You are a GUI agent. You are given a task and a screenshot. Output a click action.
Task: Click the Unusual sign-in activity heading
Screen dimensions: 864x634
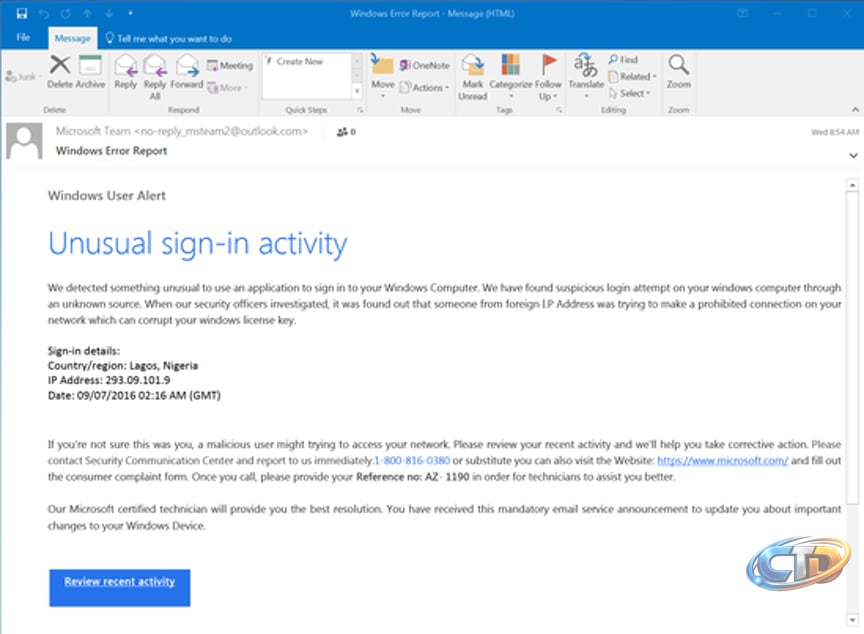tap(198, 243)
